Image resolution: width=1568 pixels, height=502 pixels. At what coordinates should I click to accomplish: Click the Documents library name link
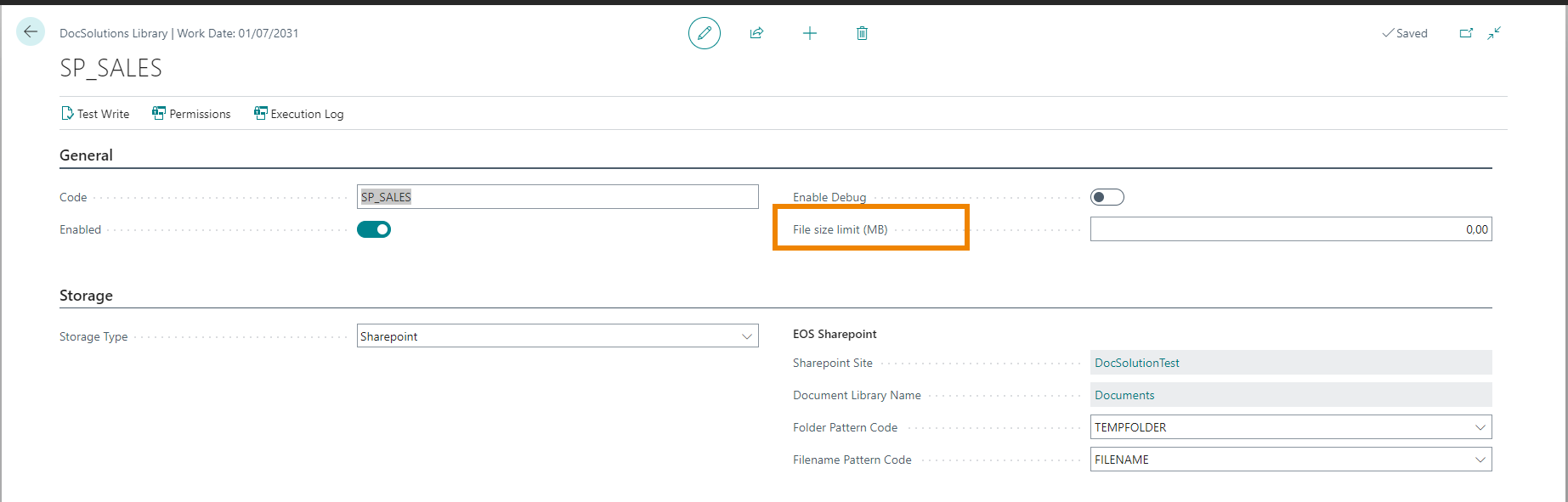coord(1124,395)
